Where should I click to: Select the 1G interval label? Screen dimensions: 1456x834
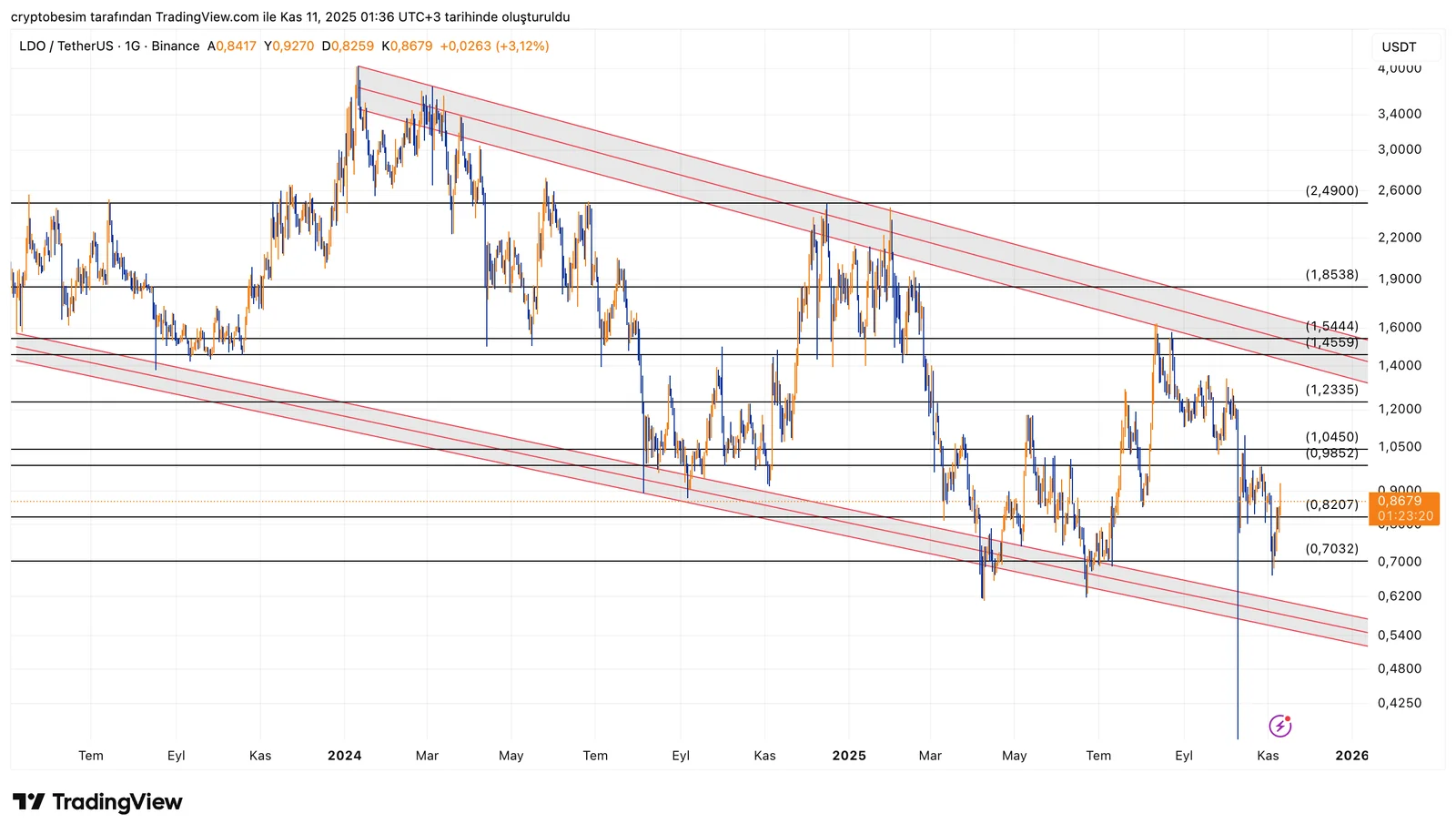pyautogui.click(x=132, y=46)
